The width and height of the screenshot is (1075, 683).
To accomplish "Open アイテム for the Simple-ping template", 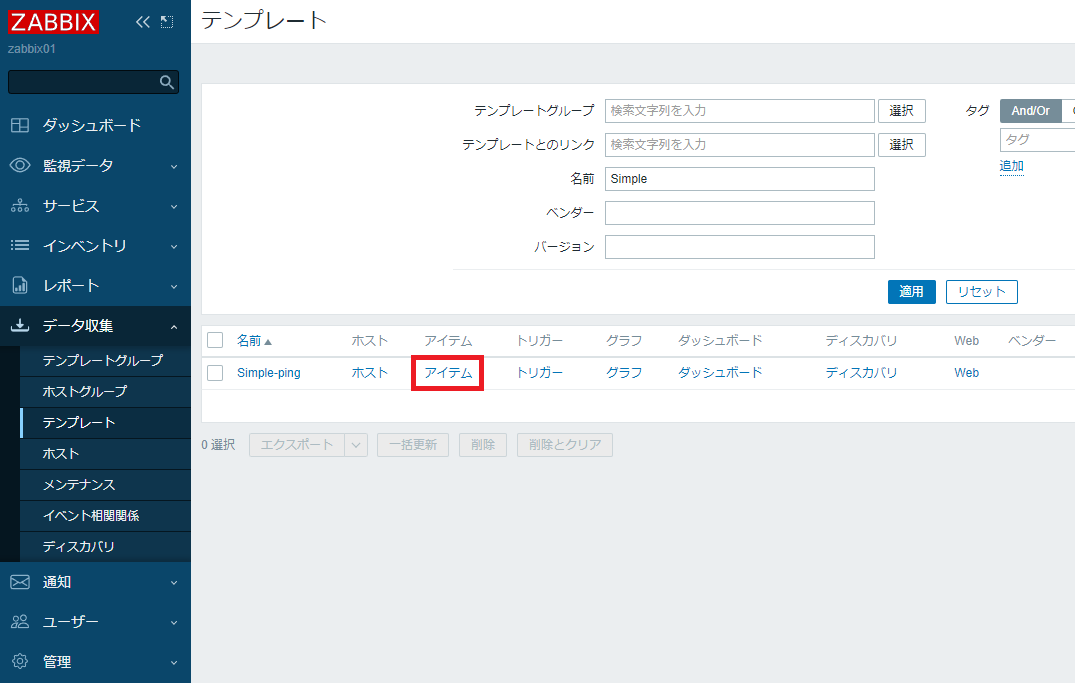I will coord(447,372).
